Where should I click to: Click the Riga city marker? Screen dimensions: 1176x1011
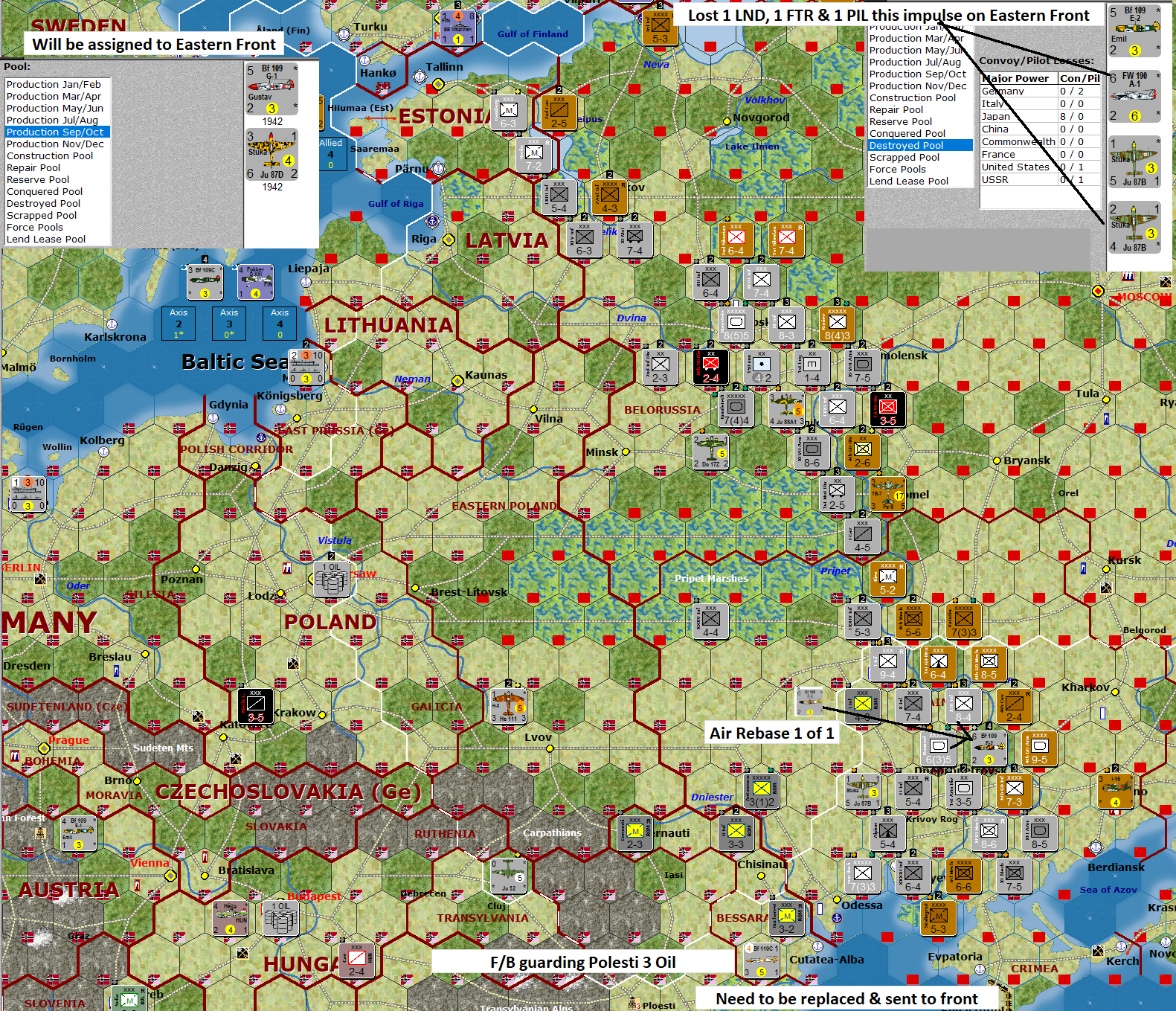(449, 240)
